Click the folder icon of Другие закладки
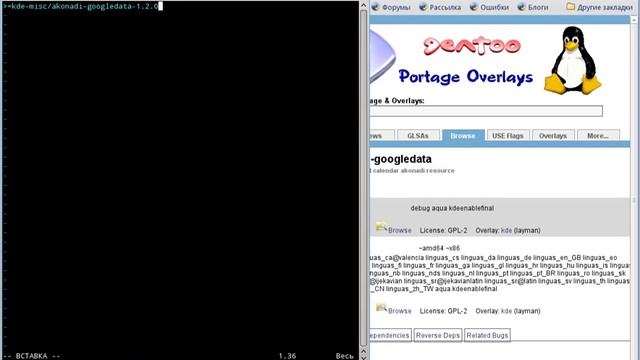The image size is (640, 360). pyautogui.click(x=571, y=7)
